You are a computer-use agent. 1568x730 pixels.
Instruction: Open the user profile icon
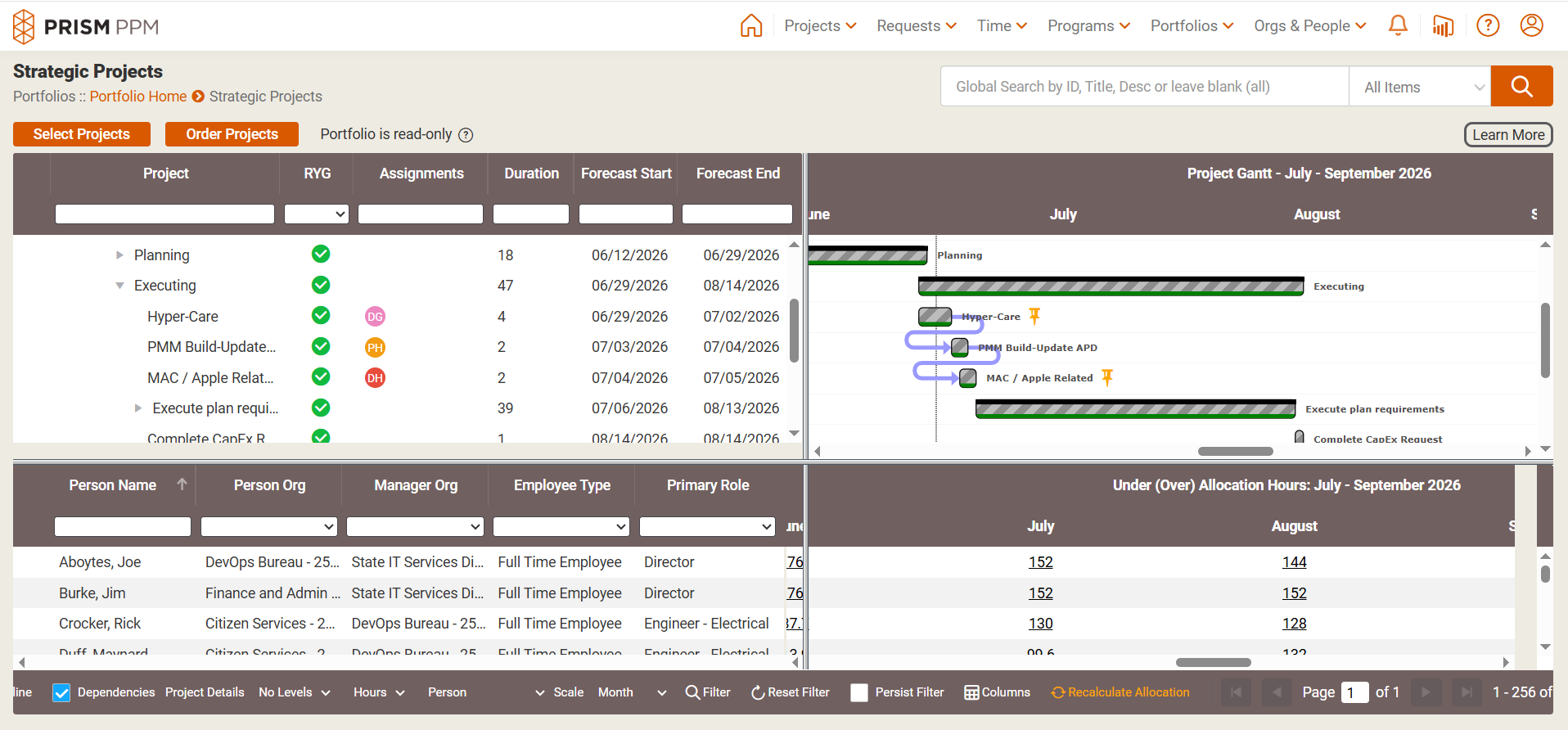[x=1532, y=26]
